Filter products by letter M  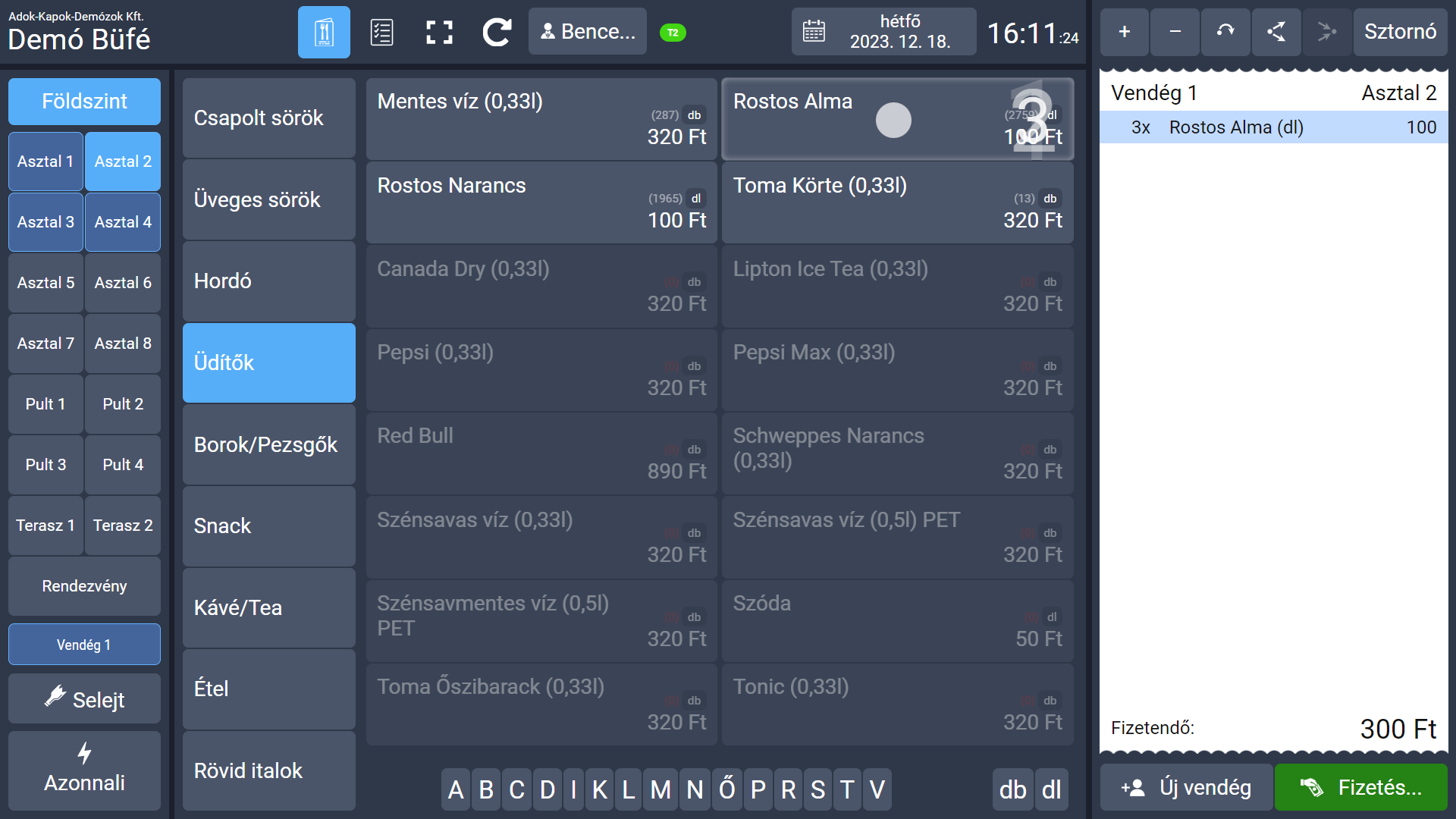[661, 789]
